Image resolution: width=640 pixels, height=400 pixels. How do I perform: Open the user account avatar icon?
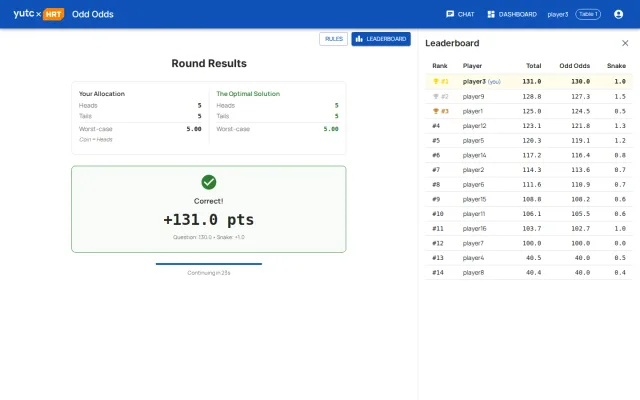(x=618, y=14)
